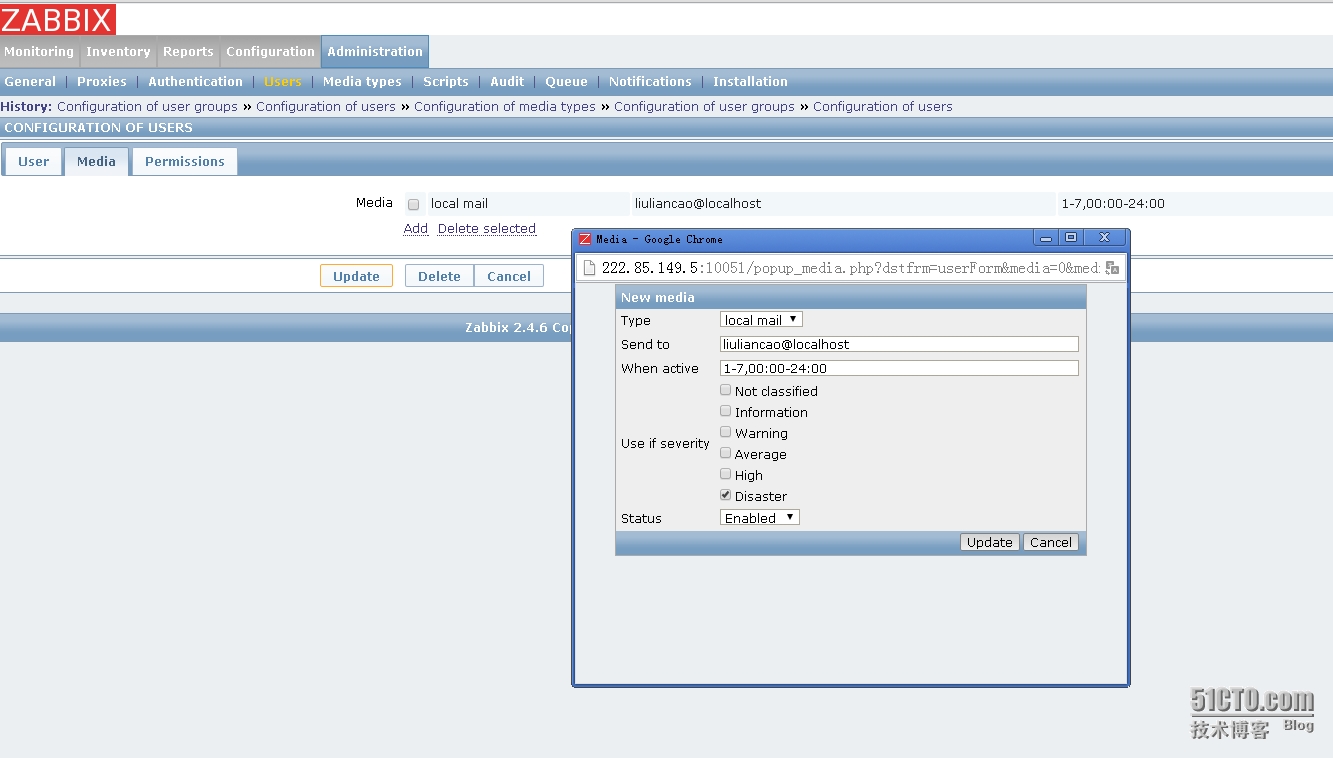Click local mail text in the media row

coord(459,203)
